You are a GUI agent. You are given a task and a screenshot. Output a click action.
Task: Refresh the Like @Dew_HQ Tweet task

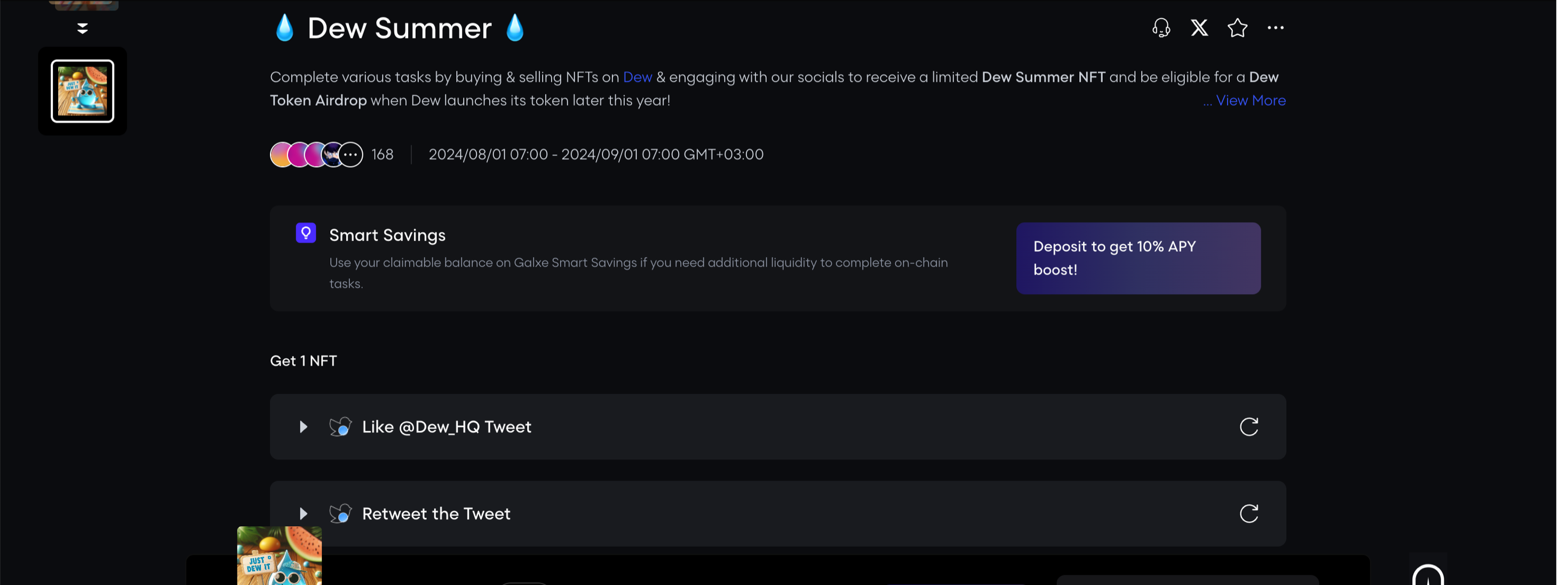1248,426
